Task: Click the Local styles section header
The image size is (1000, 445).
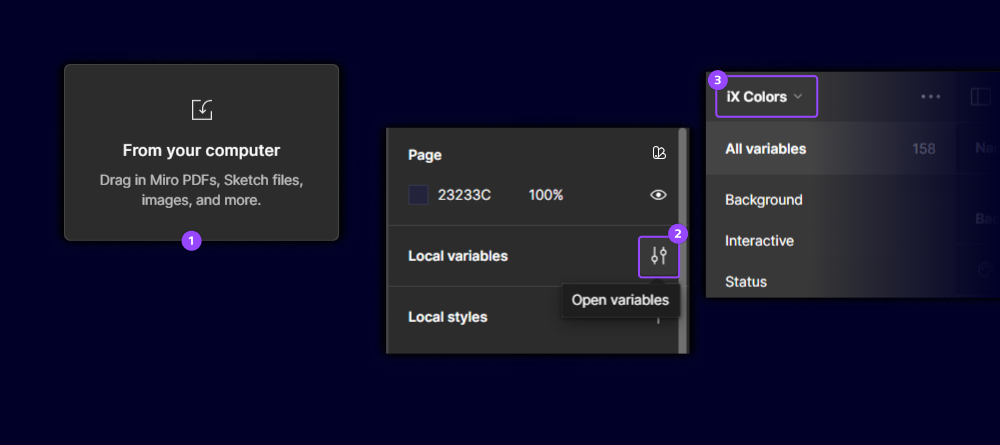Action: coord(448,317)
